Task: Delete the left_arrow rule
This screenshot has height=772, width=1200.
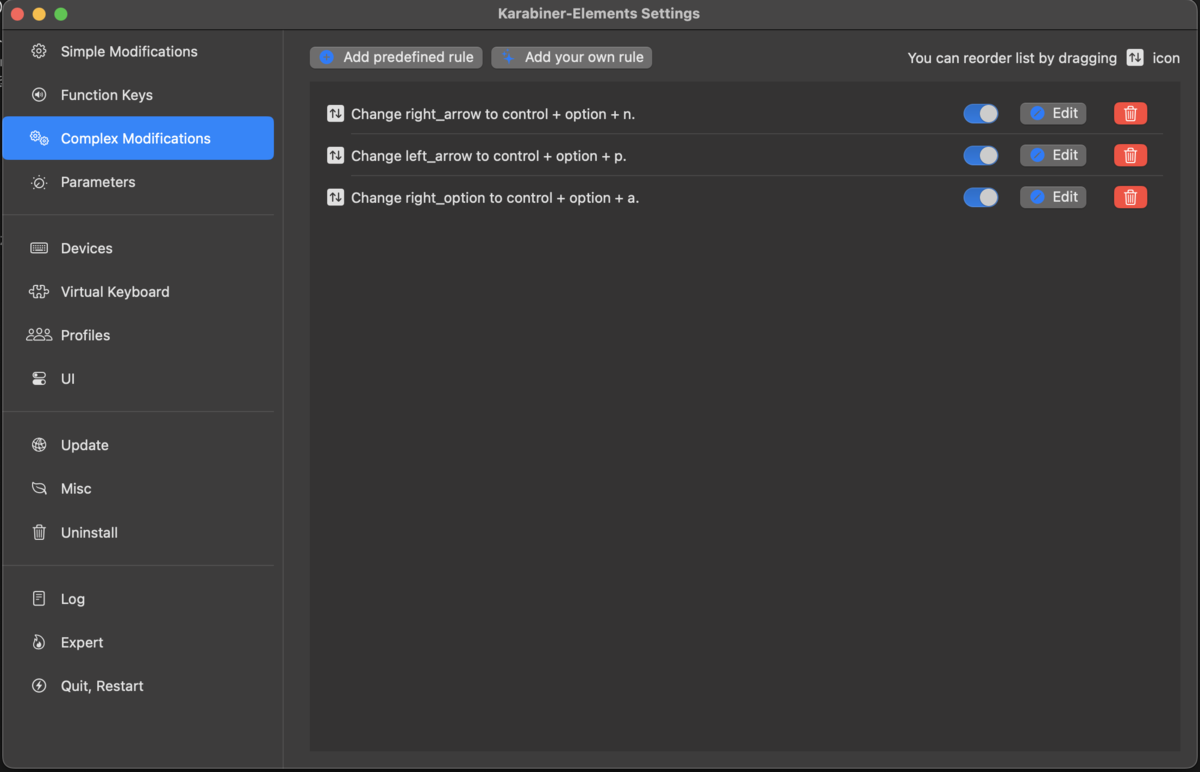Action: (1130, 155)
